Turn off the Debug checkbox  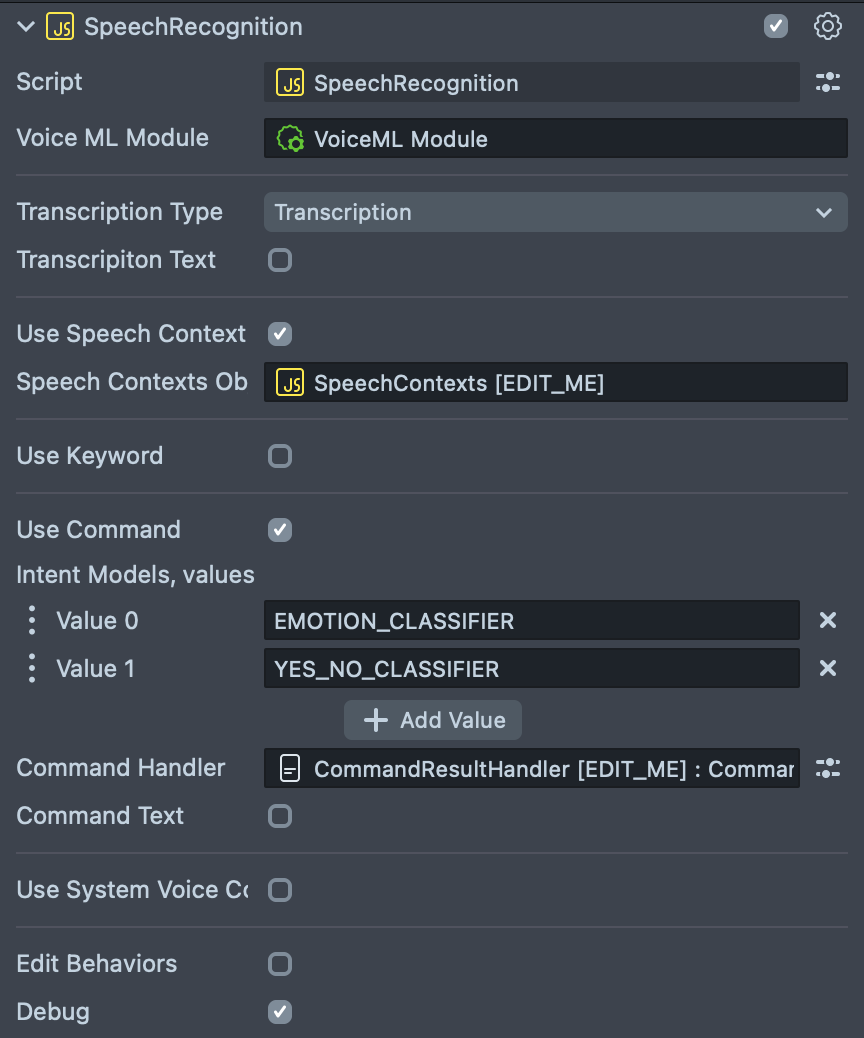(280, 1012)
